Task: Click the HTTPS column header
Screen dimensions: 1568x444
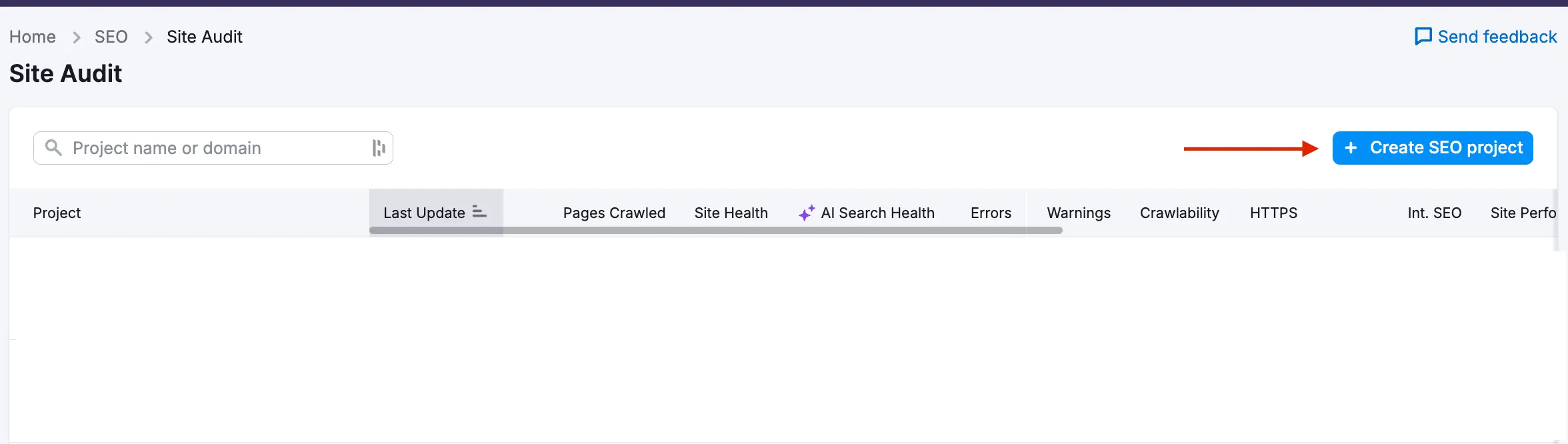Action: click(x=1273, y=213)
